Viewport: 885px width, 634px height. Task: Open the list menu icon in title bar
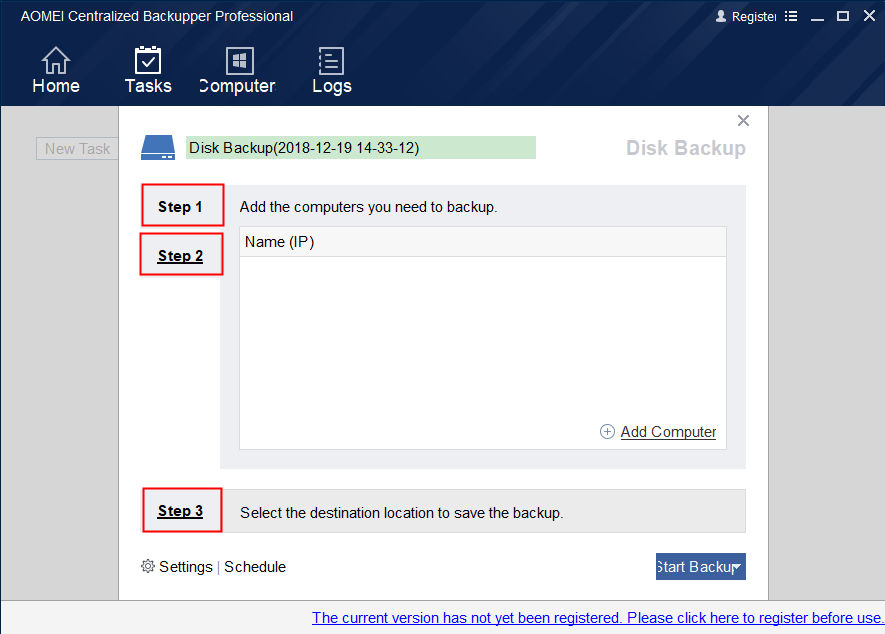(791, 16)
